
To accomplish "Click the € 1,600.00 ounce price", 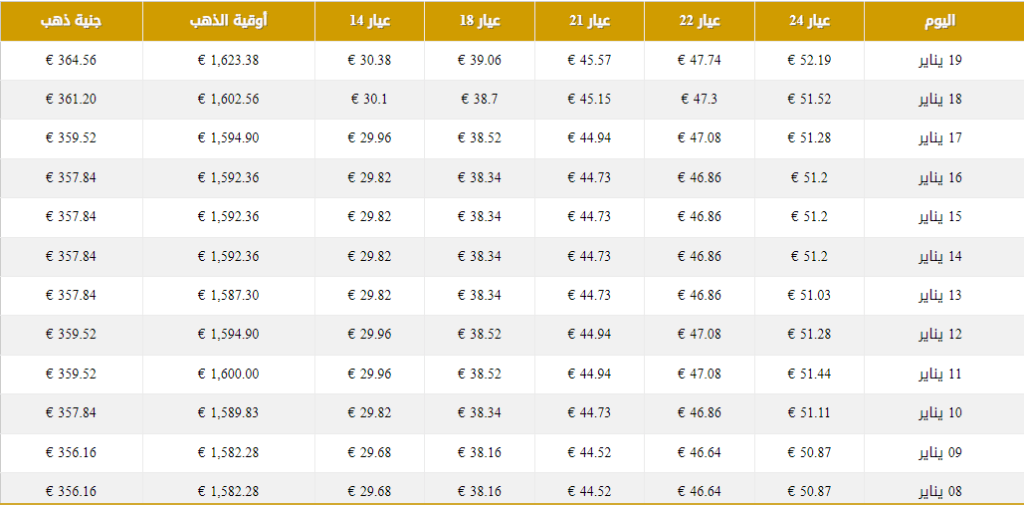I will click(229, 374).
